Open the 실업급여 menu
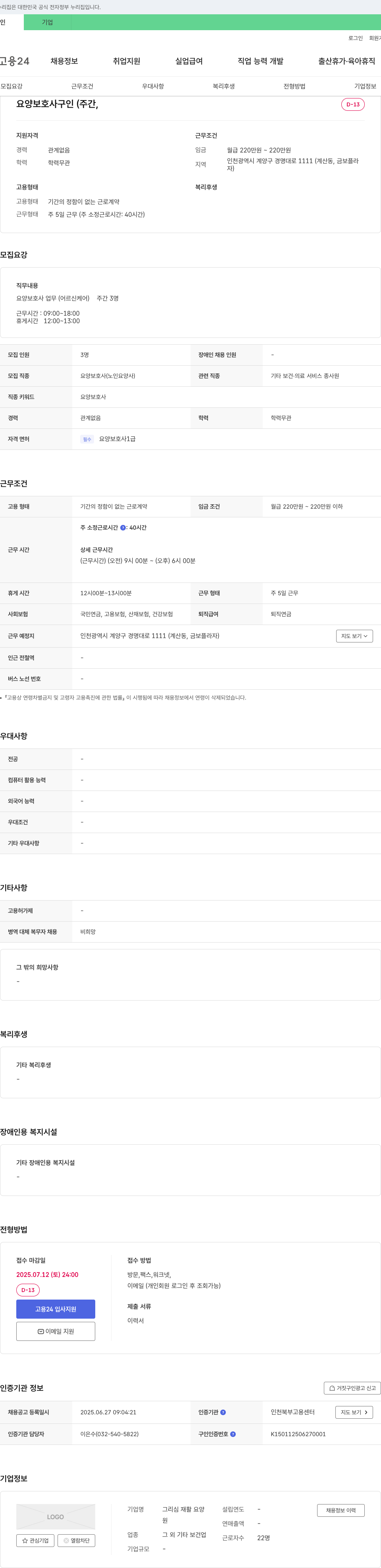381x1568 pixels. pos(189,61)
